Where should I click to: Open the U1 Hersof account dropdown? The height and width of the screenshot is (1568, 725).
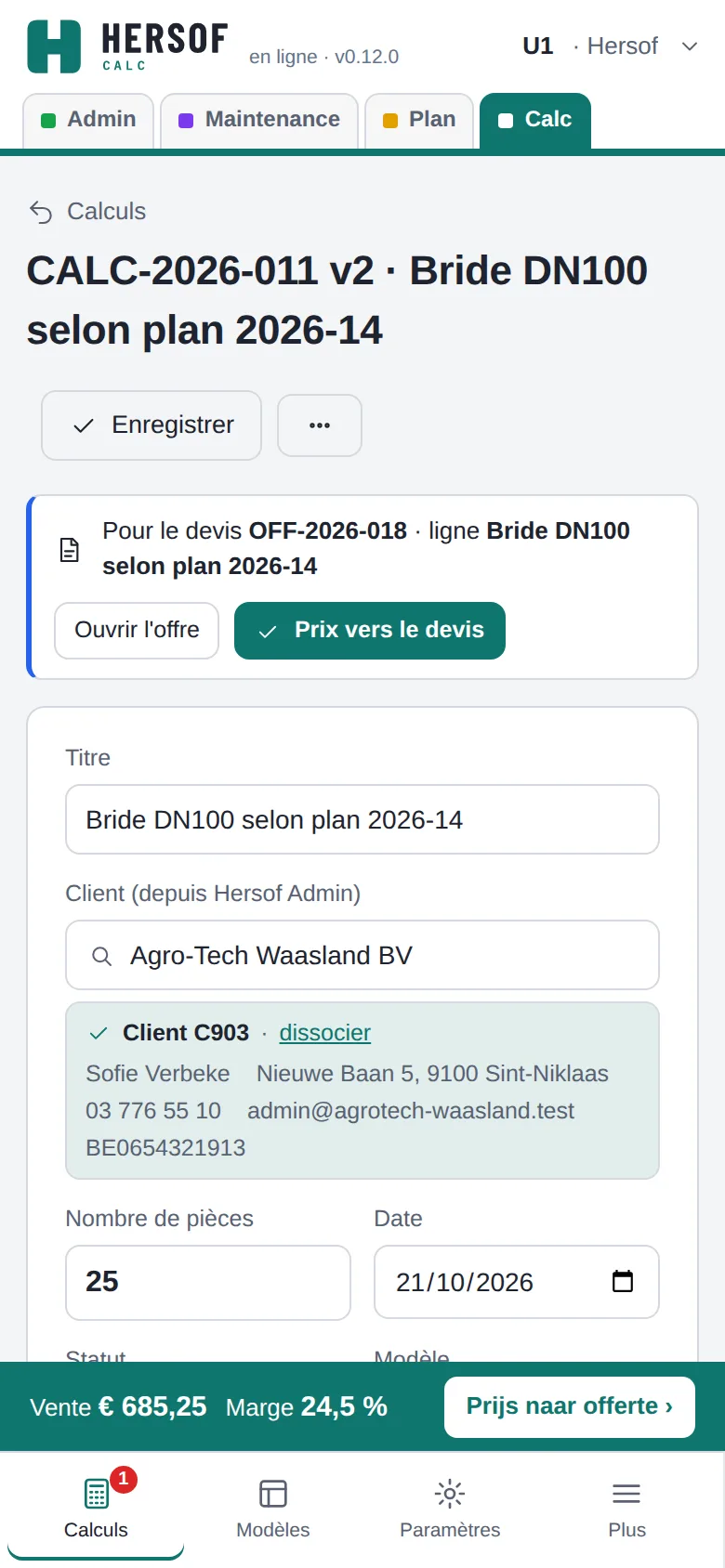click(x=610, y=46)
